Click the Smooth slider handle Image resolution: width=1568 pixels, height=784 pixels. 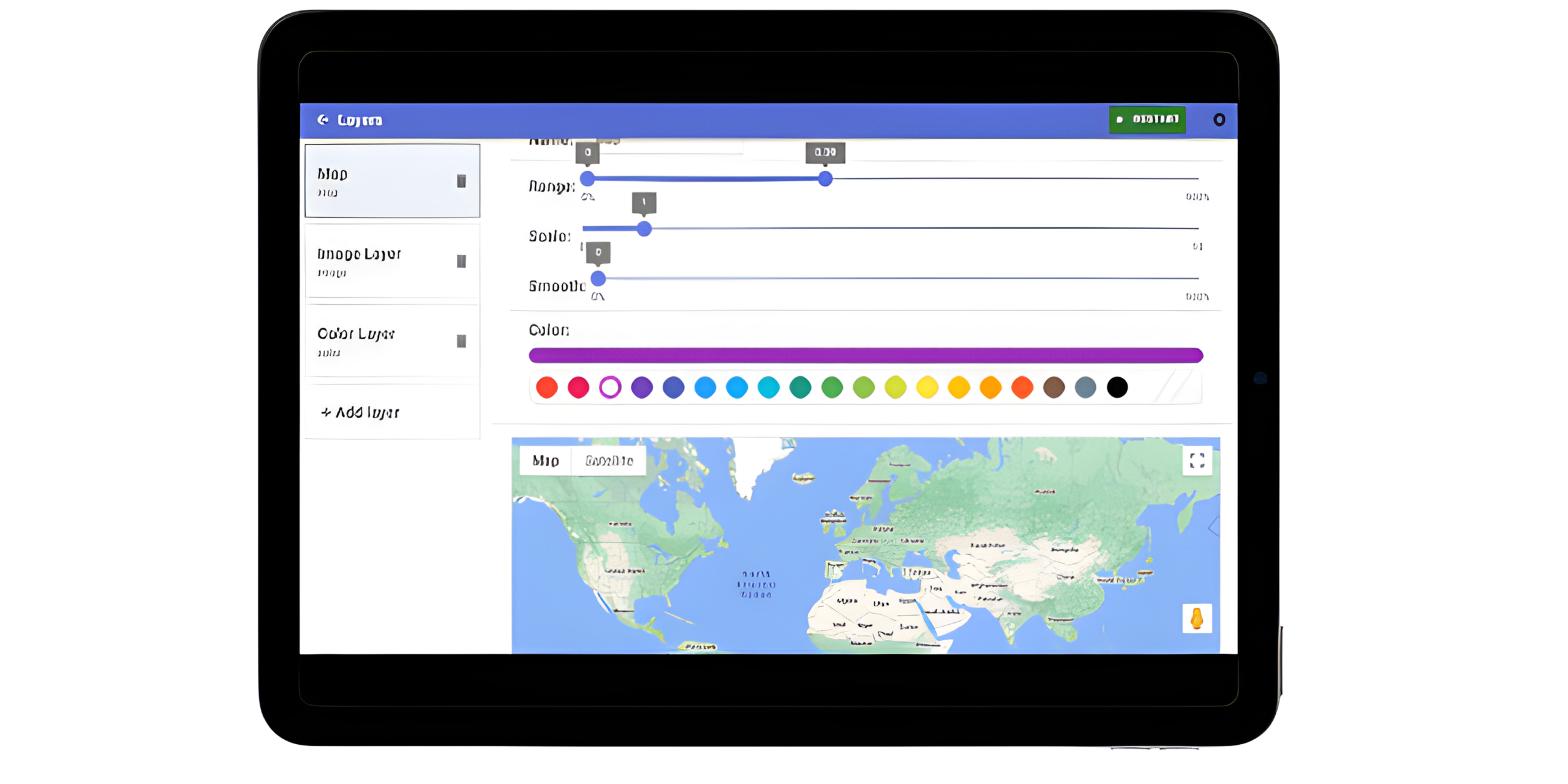(598, 279)
